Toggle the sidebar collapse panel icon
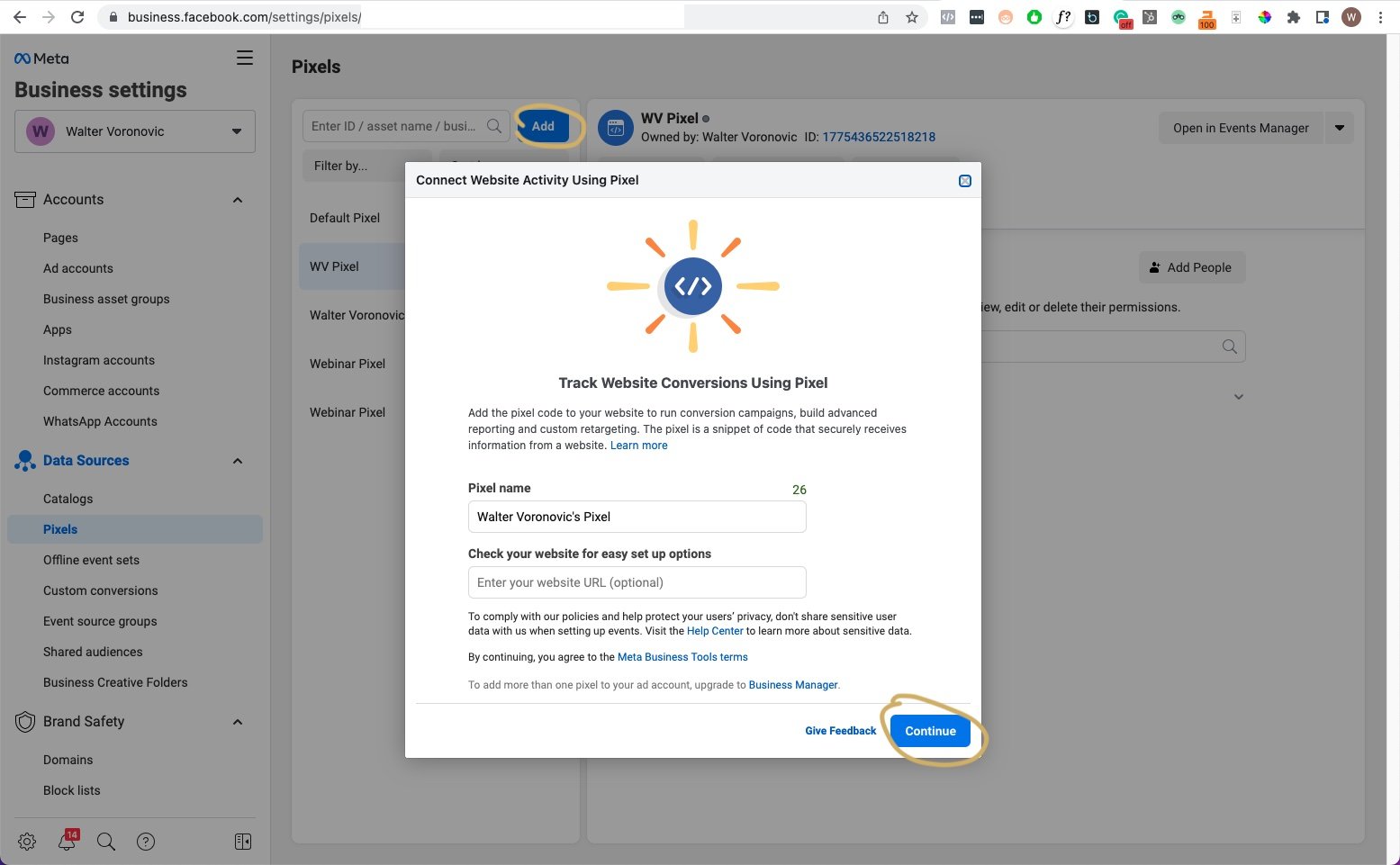1400x865 pixels. tap(243, 842)
